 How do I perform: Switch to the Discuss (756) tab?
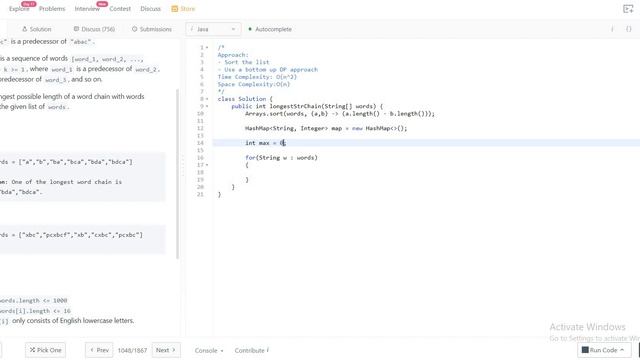(94, 29)
